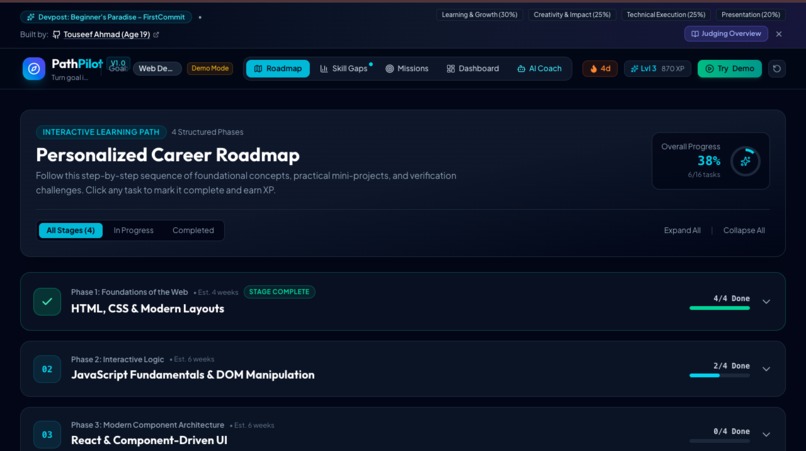Click the PathPilot compass logo icon
806x451 pixels.
(x=34, y=68)
